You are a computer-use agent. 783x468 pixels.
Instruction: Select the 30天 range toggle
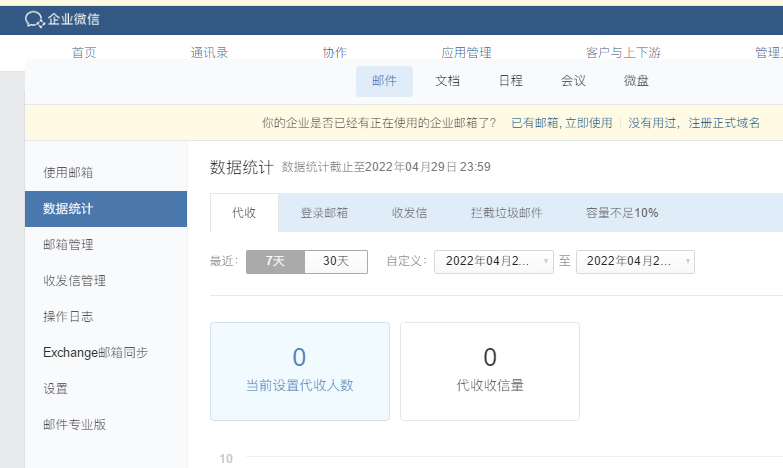point(336,261)
